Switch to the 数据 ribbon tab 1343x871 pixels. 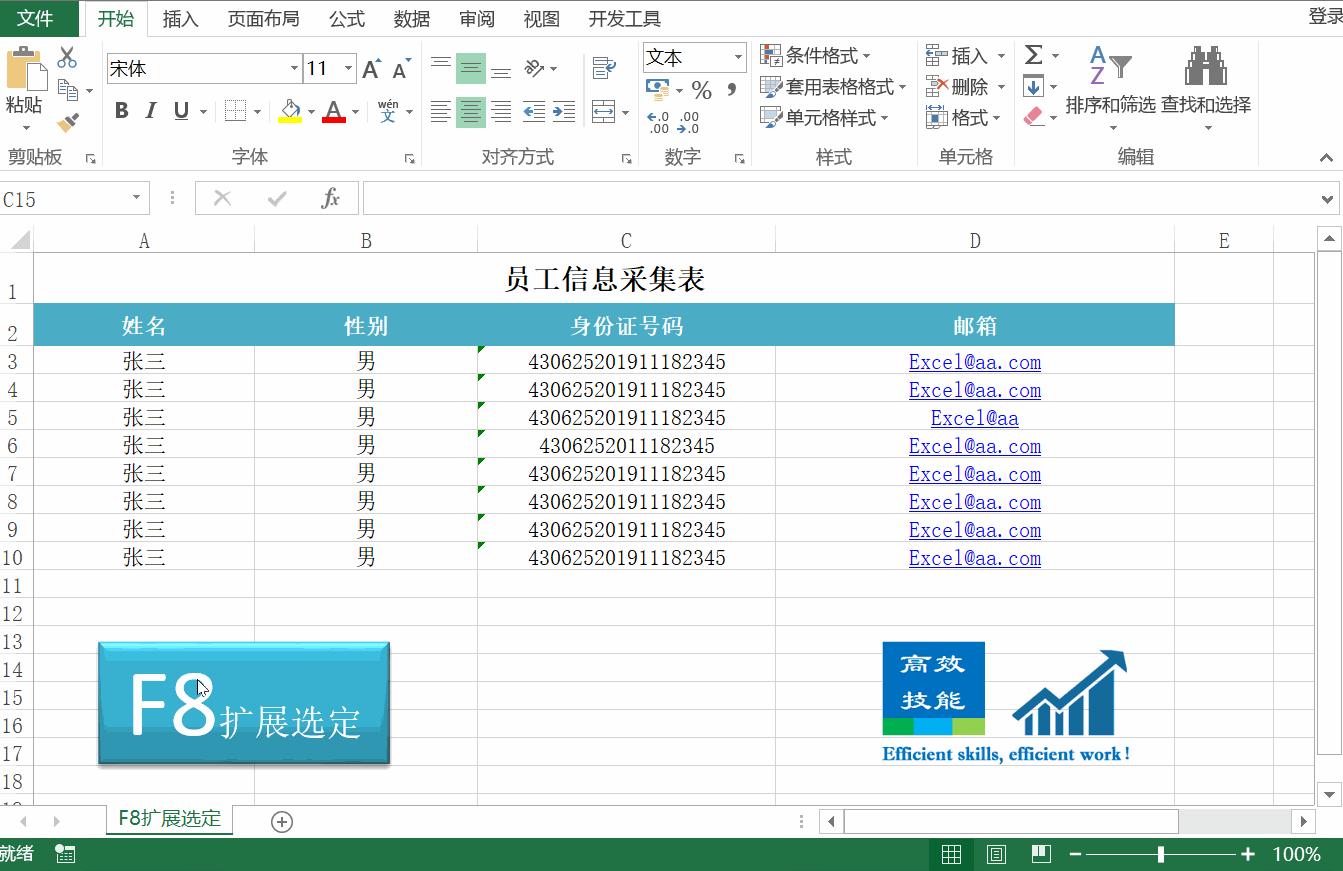(x=411, y=18)
